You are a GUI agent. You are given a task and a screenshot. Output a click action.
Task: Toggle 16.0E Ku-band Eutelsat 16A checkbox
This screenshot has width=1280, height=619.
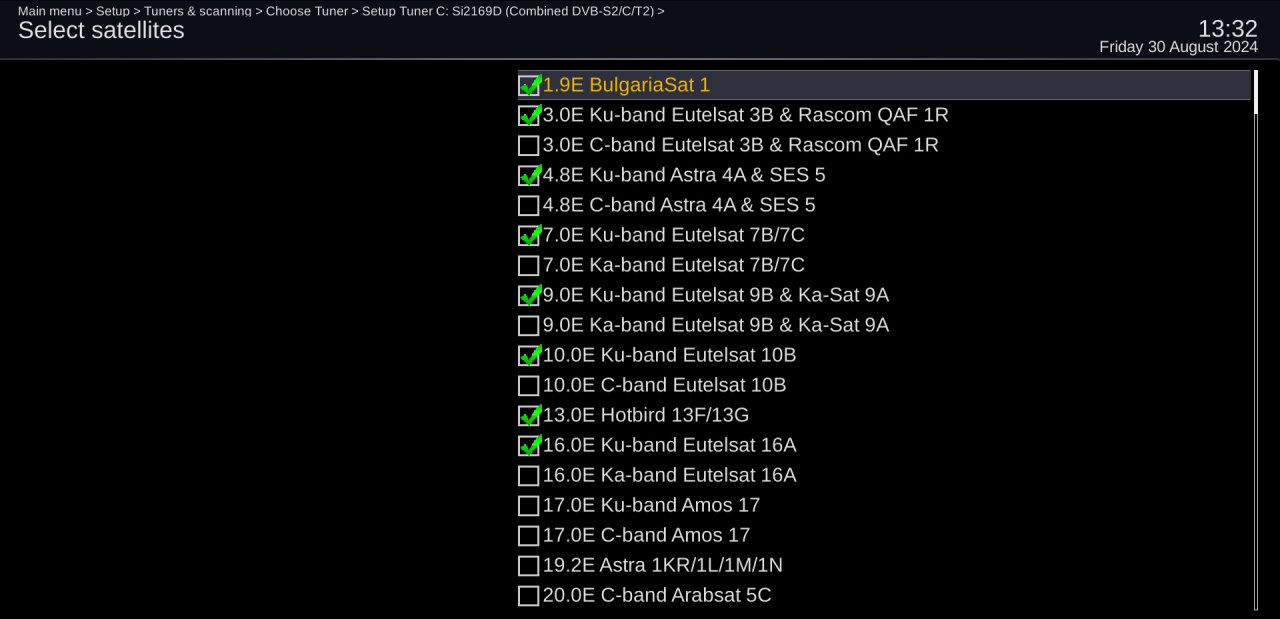[x=529, y=446]
